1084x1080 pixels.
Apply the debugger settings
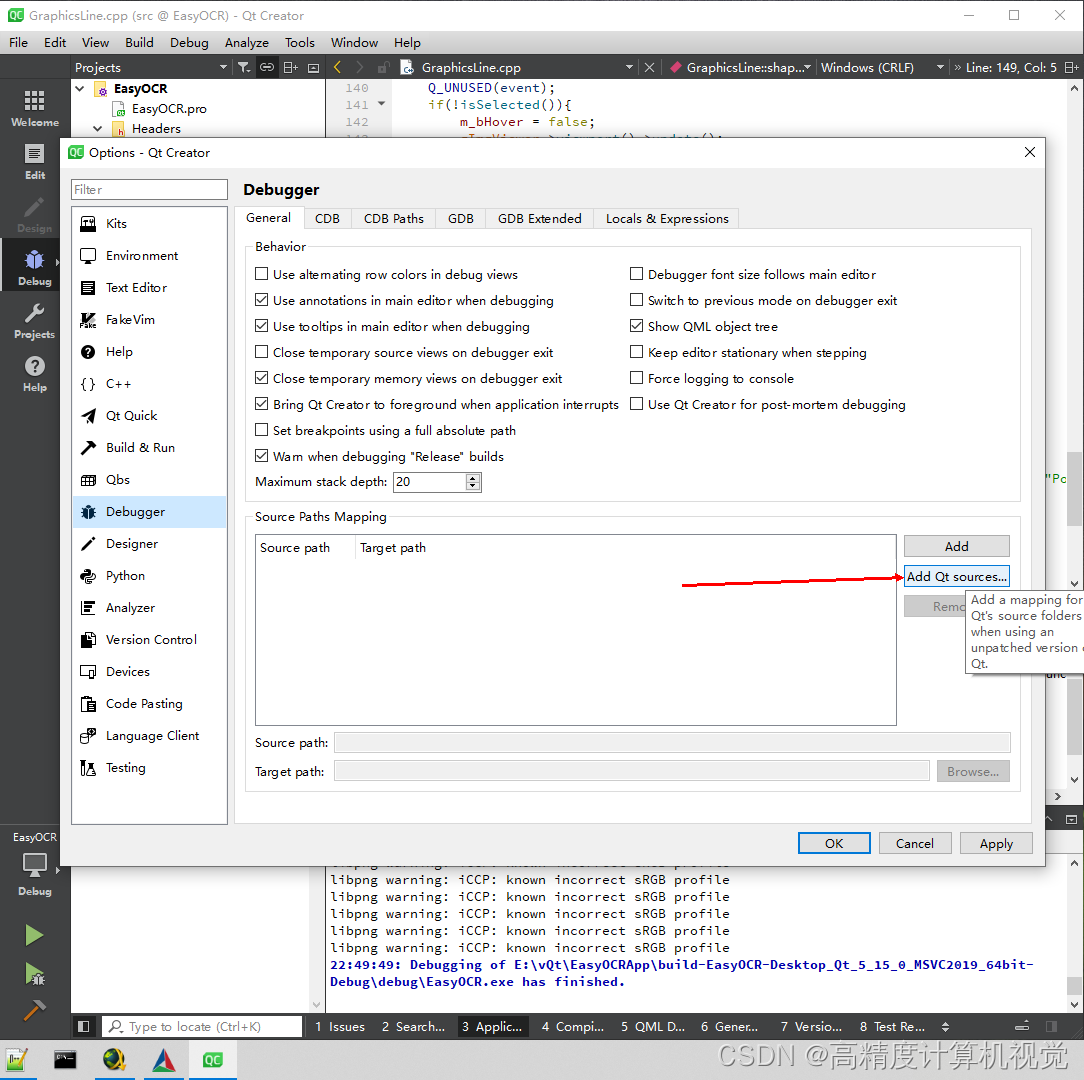tap(996, 843)
